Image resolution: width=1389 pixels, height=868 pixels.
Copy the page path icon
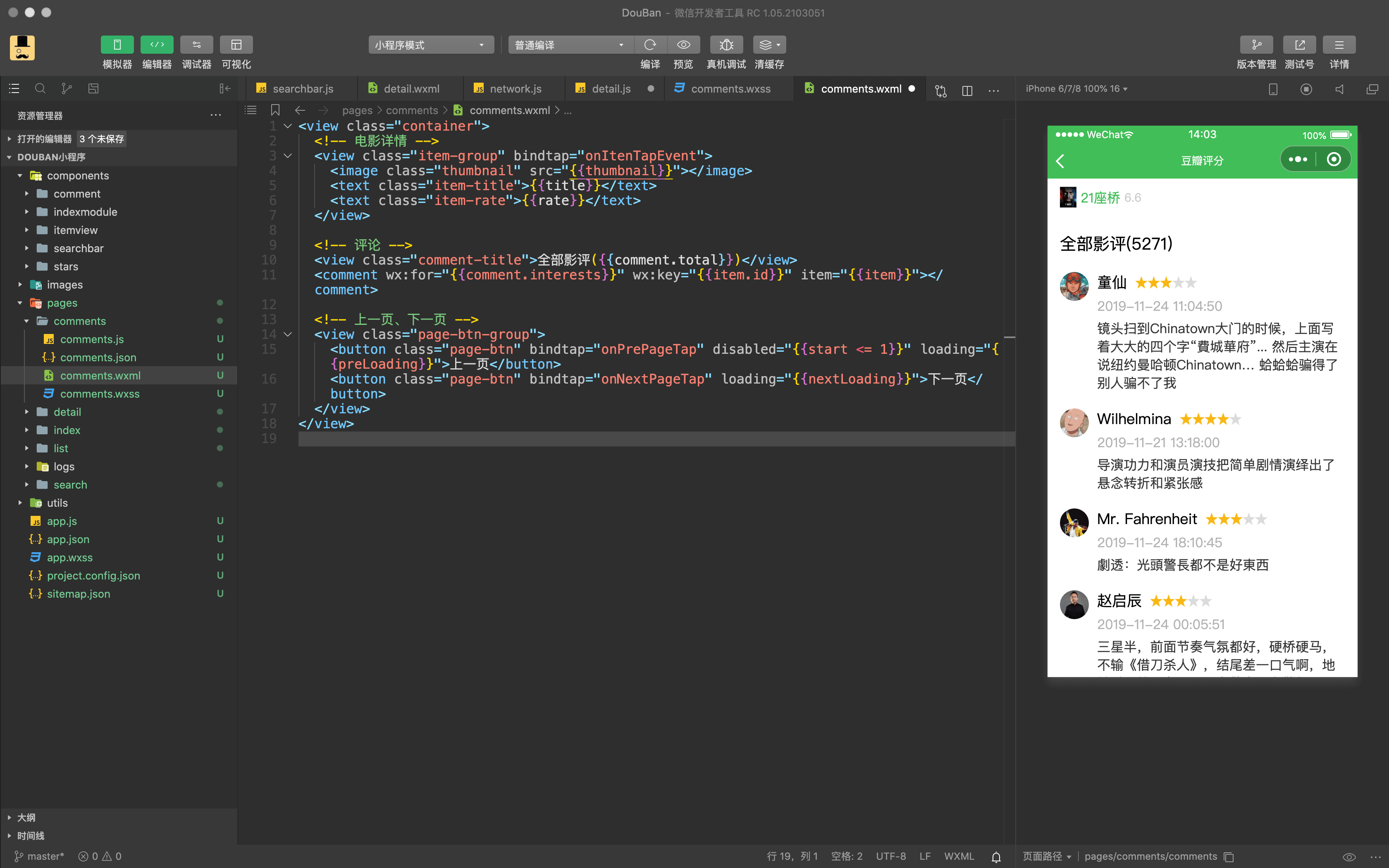coord(1229,856)
